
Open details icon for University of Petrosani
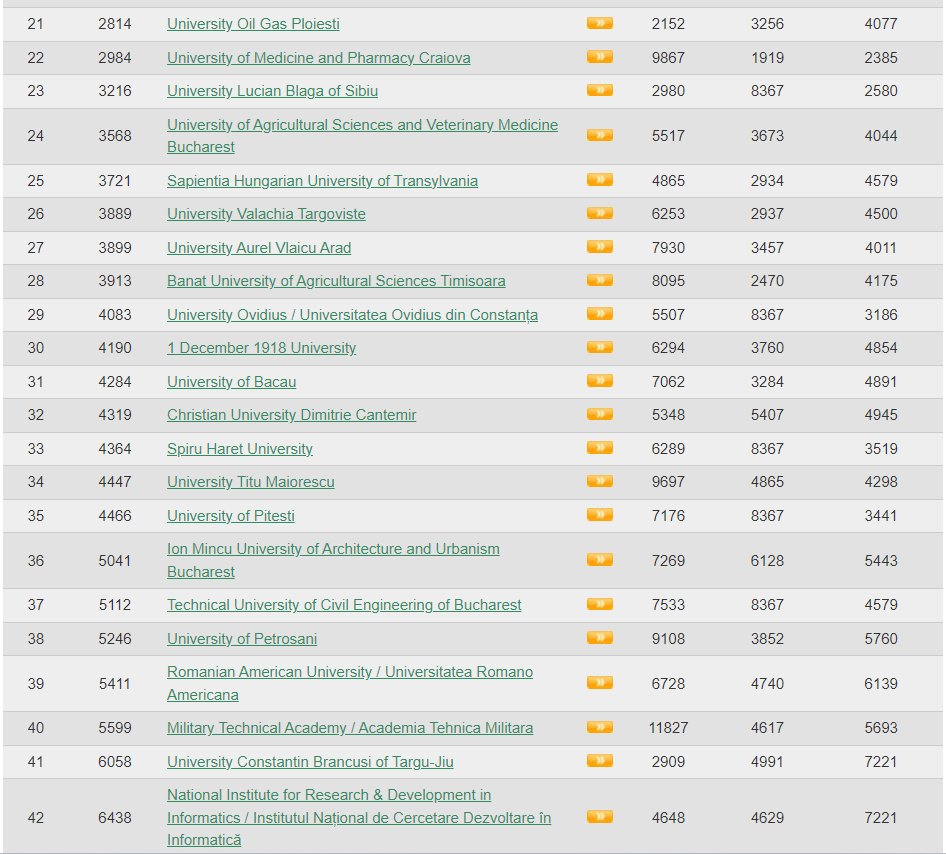point(599,638)
